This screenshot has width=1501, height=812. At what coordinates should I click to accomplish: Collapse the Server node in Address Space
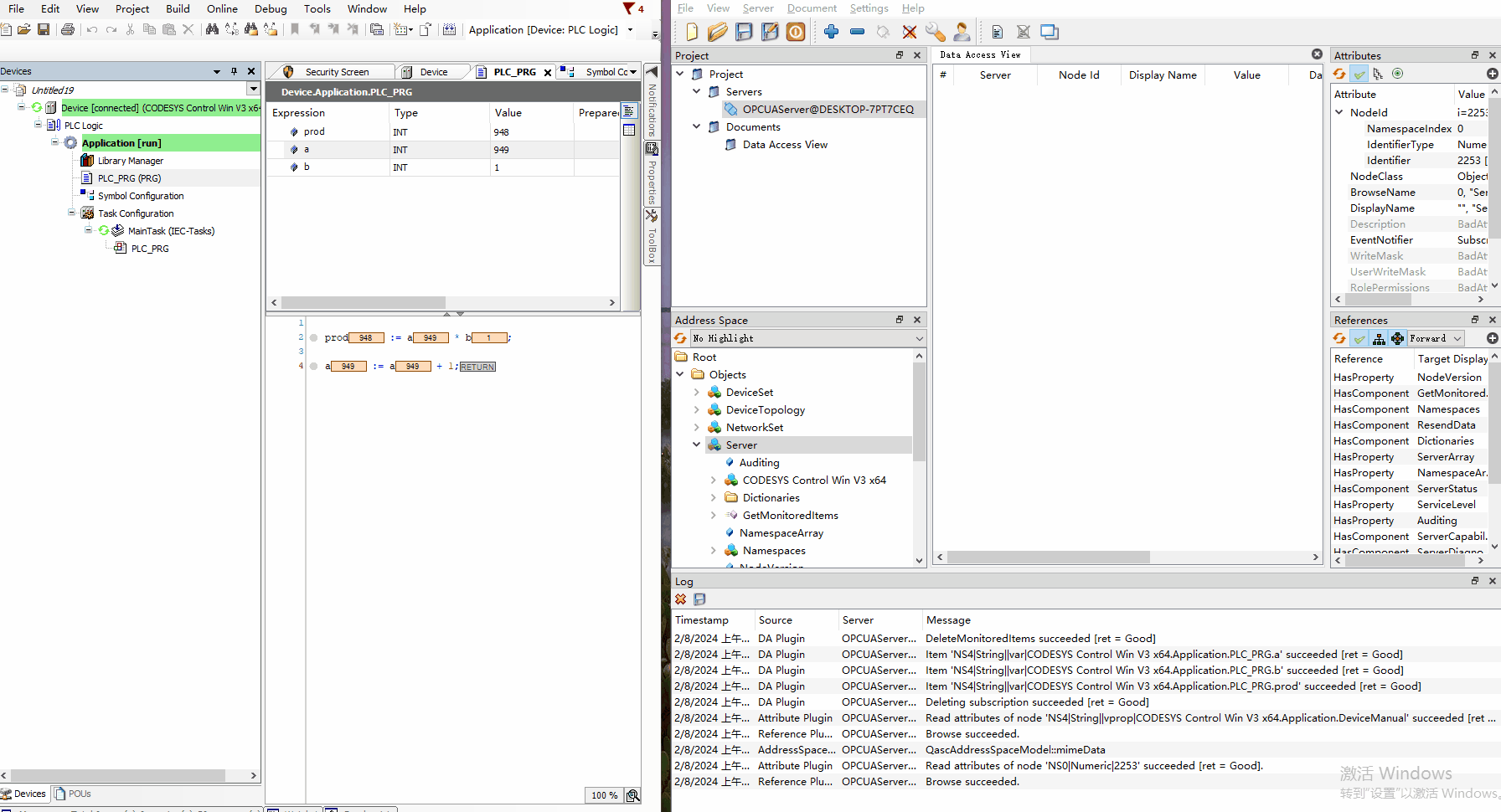pos(696,445)
